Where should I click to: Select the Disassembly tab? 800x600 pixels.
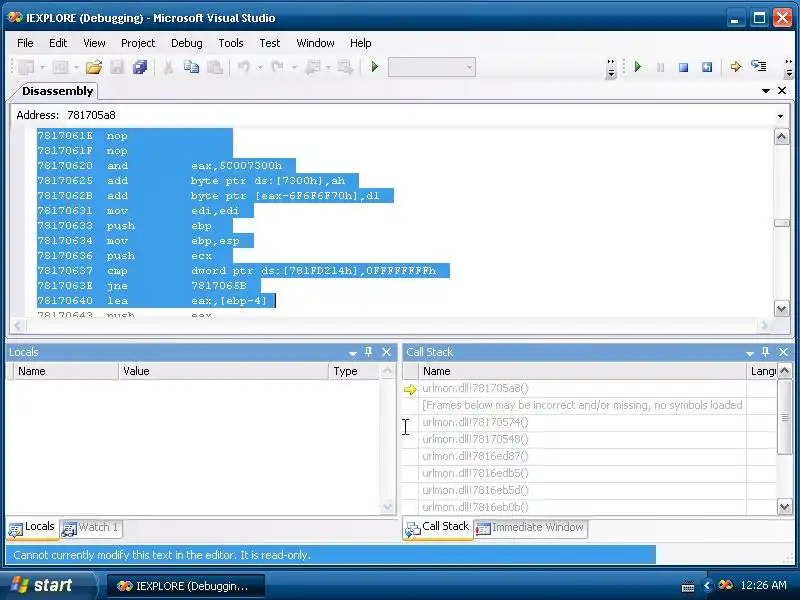click(x=57, y=91)
